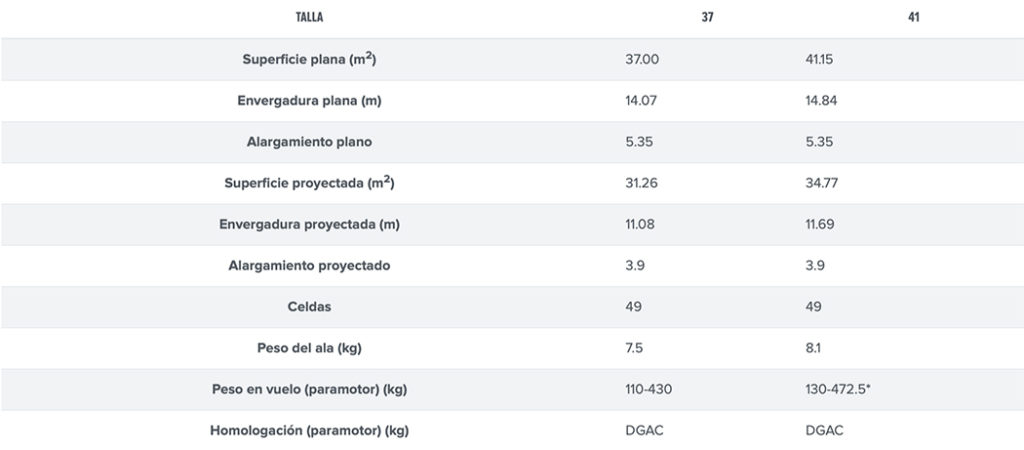Select the Alargamiento plano label

(x=309, y=142)
